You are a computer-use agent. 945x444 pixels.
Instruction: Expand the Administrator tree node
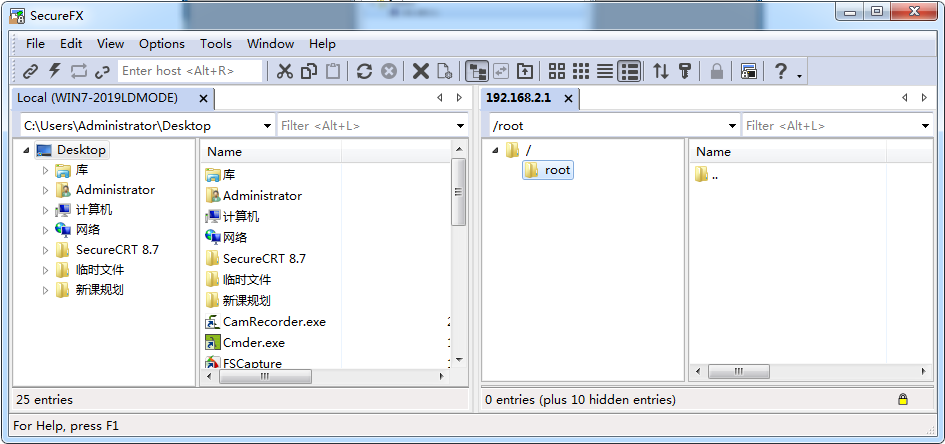pyautogui.click(x=46, y=190)
